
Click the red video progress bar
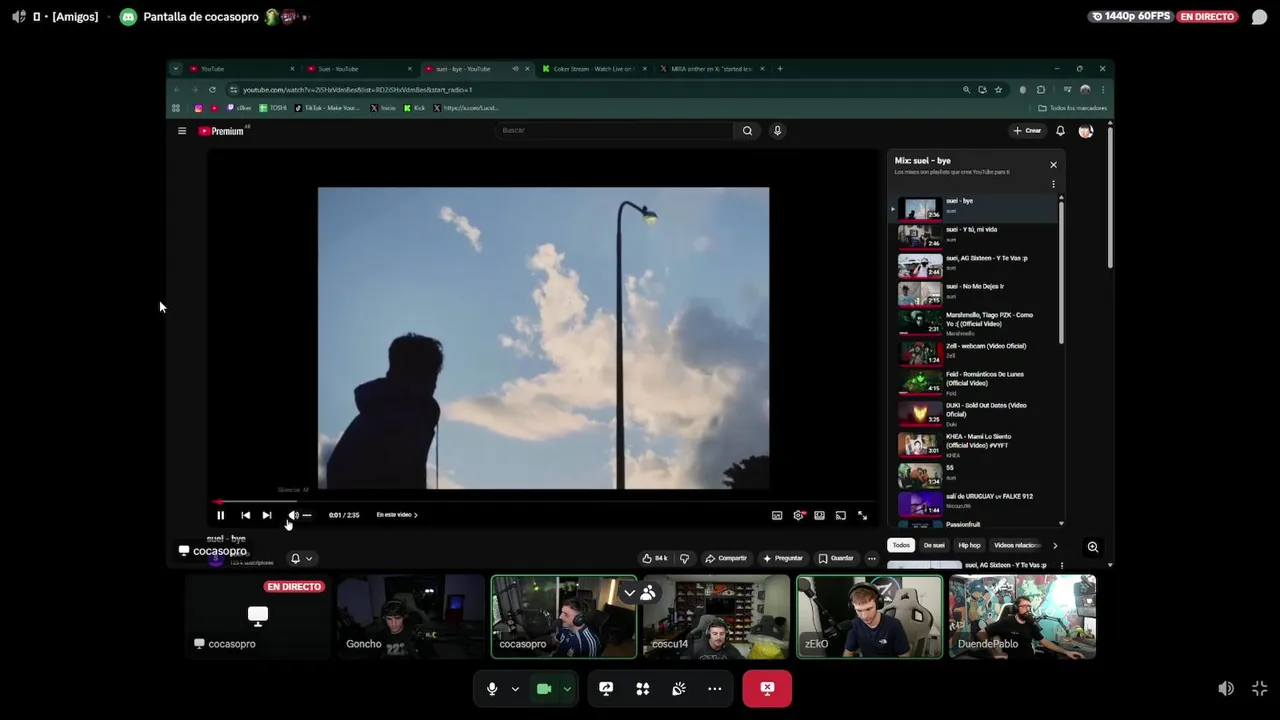543,502
